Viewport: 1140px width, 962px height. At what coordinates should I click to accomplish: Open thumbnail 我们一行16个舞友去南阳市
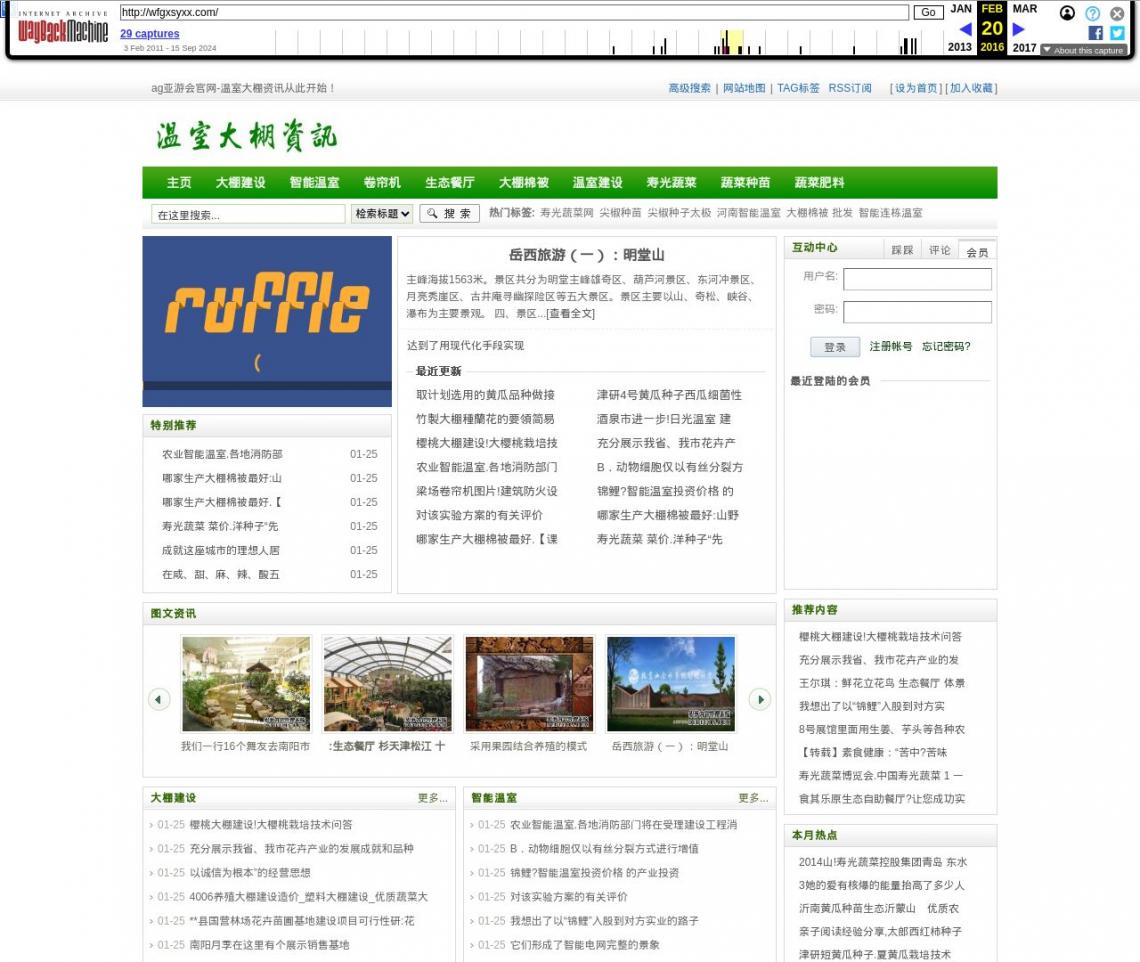[x=246, y=684]
